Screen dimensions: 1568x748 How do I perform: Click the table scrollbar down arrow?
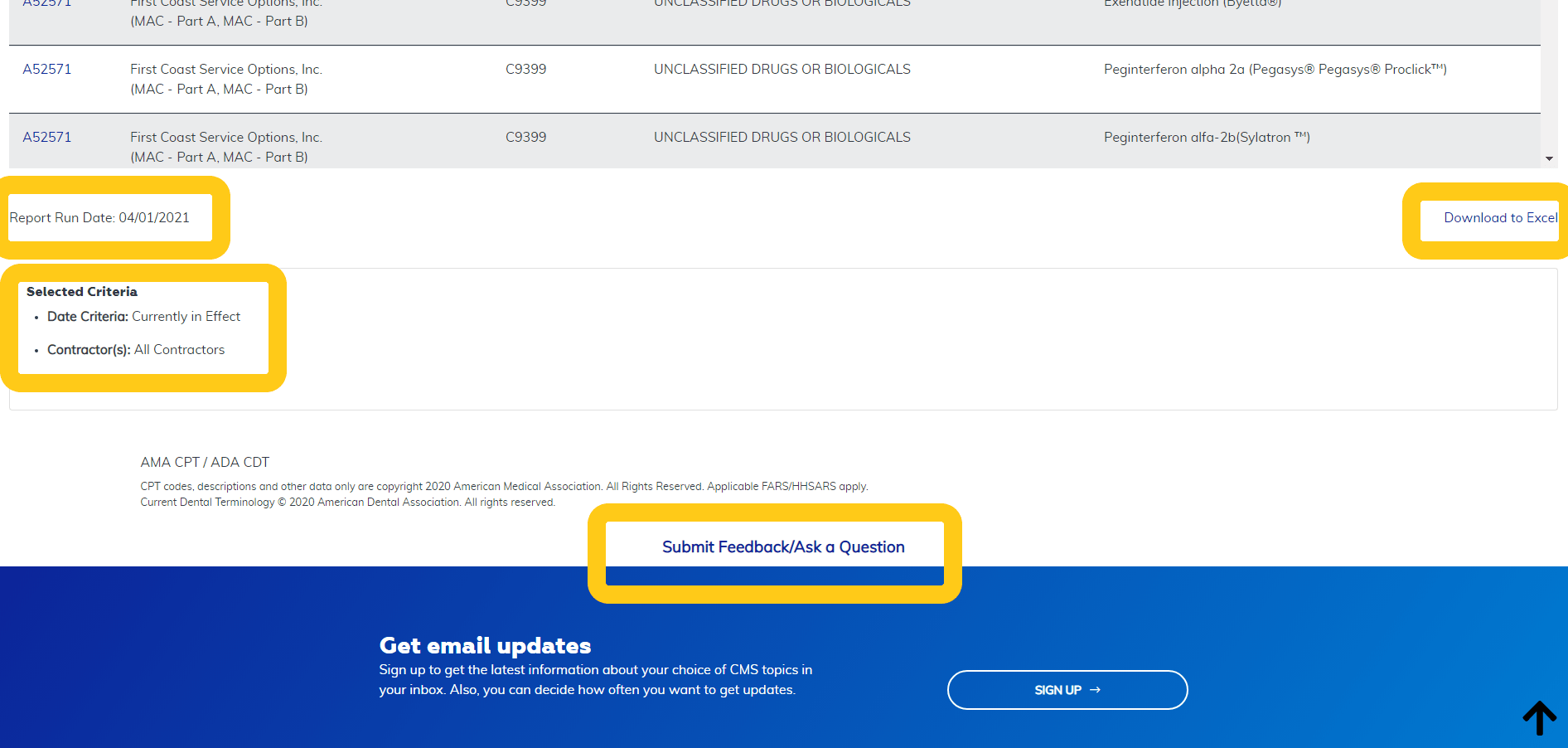(1549, 158)
